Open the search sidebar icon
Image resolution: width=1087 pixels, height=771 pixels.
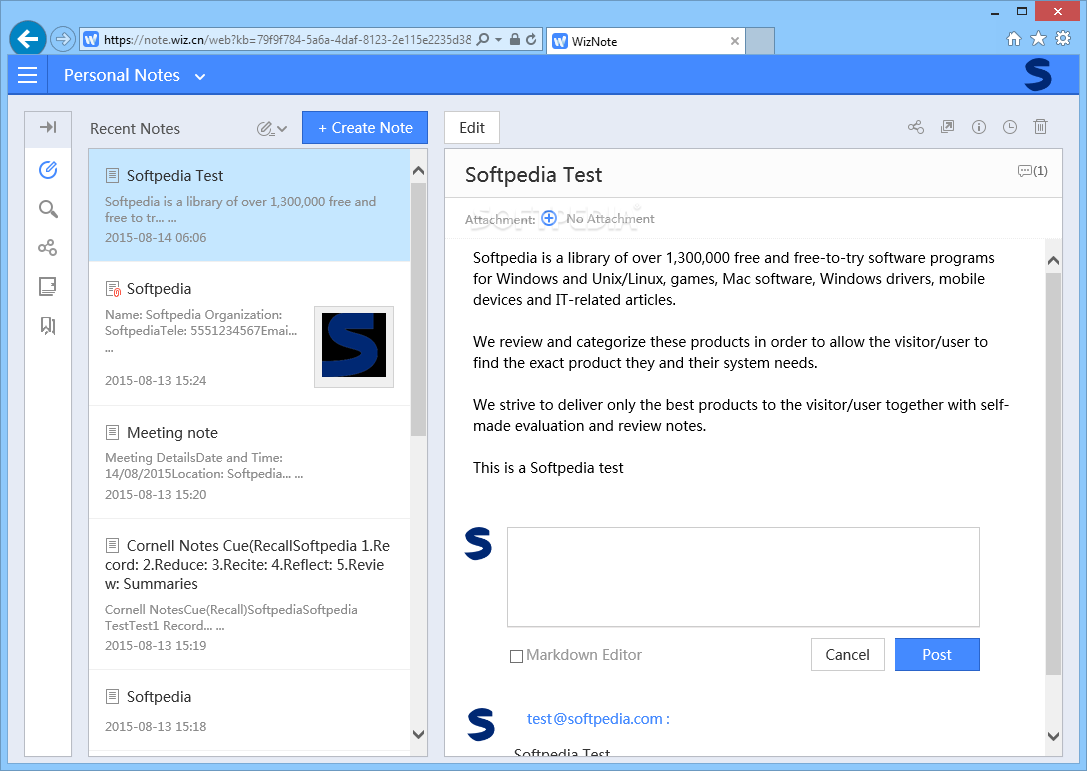point(48,209)
